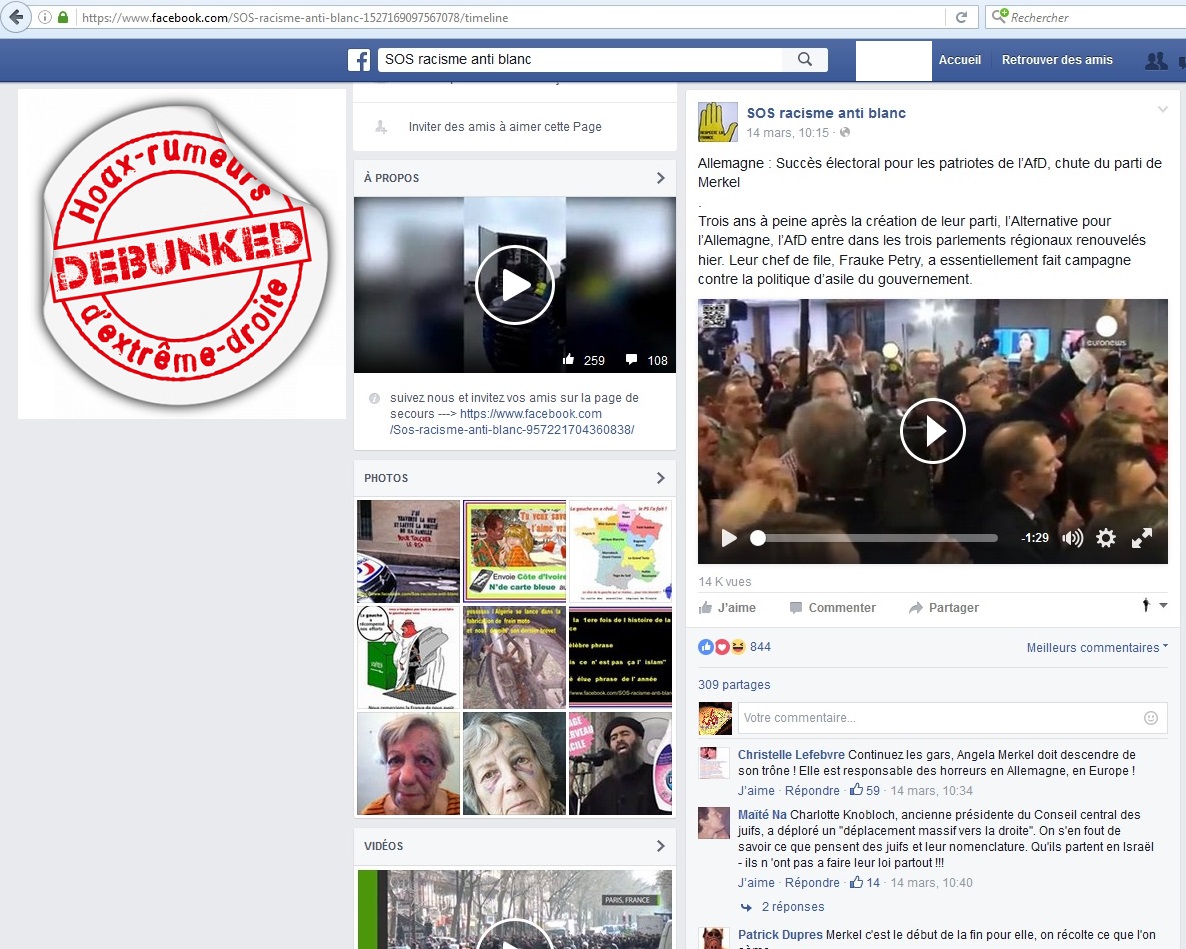Open the SOS racisme anti blanc page title link
1186x949 pixels.
coord(826,113)
